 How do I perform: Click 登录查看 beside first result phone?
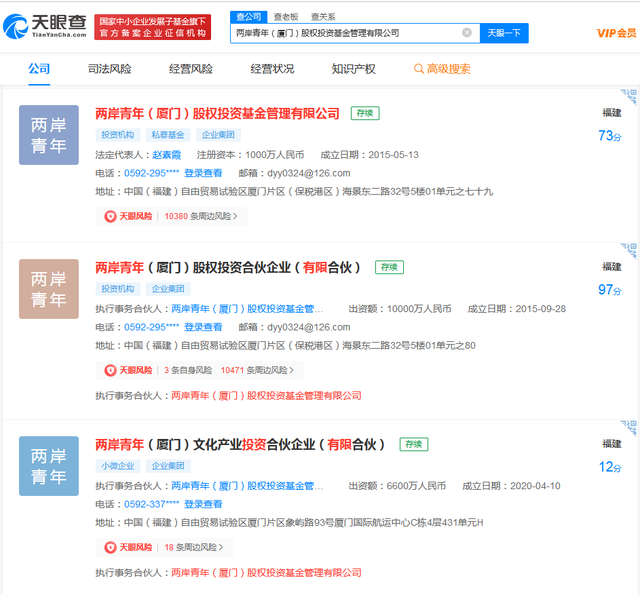pos(203,173)
